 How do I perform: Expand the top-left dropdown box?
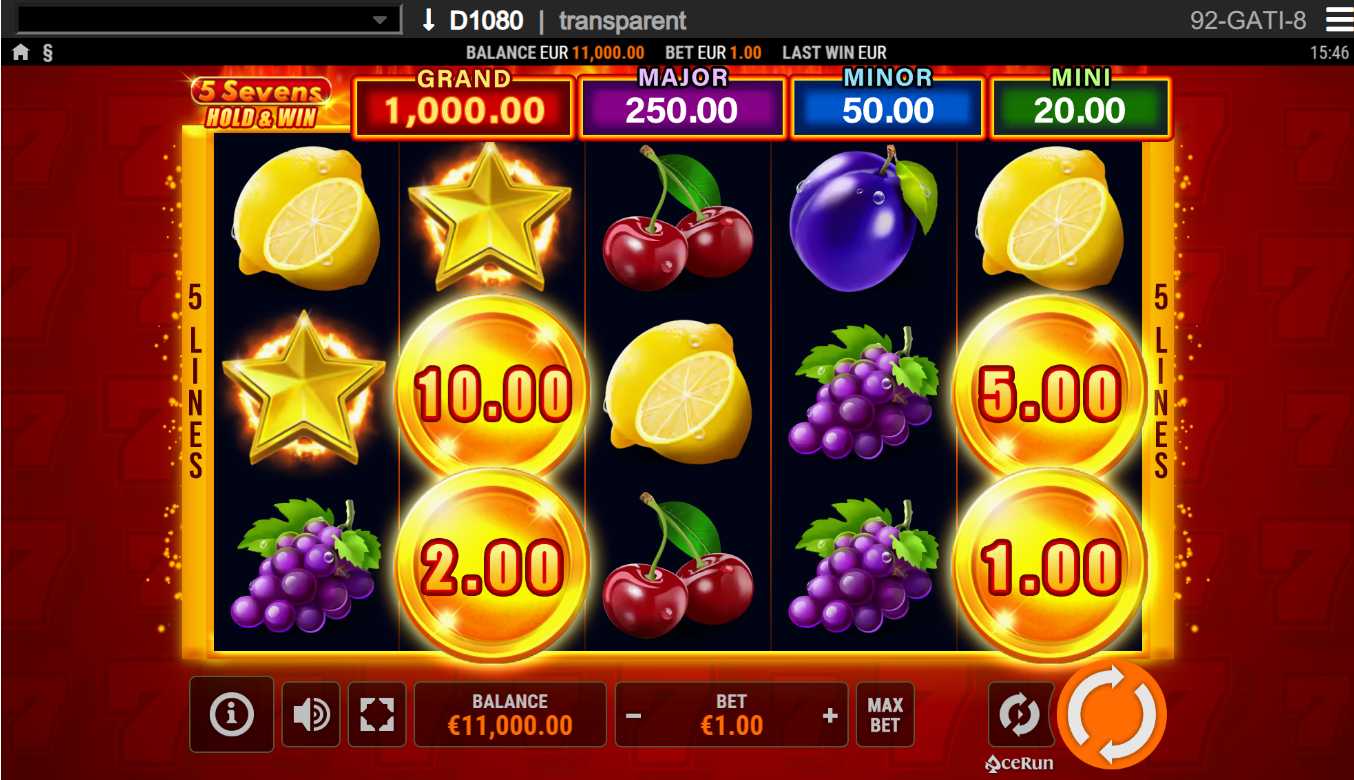(209, 19)
